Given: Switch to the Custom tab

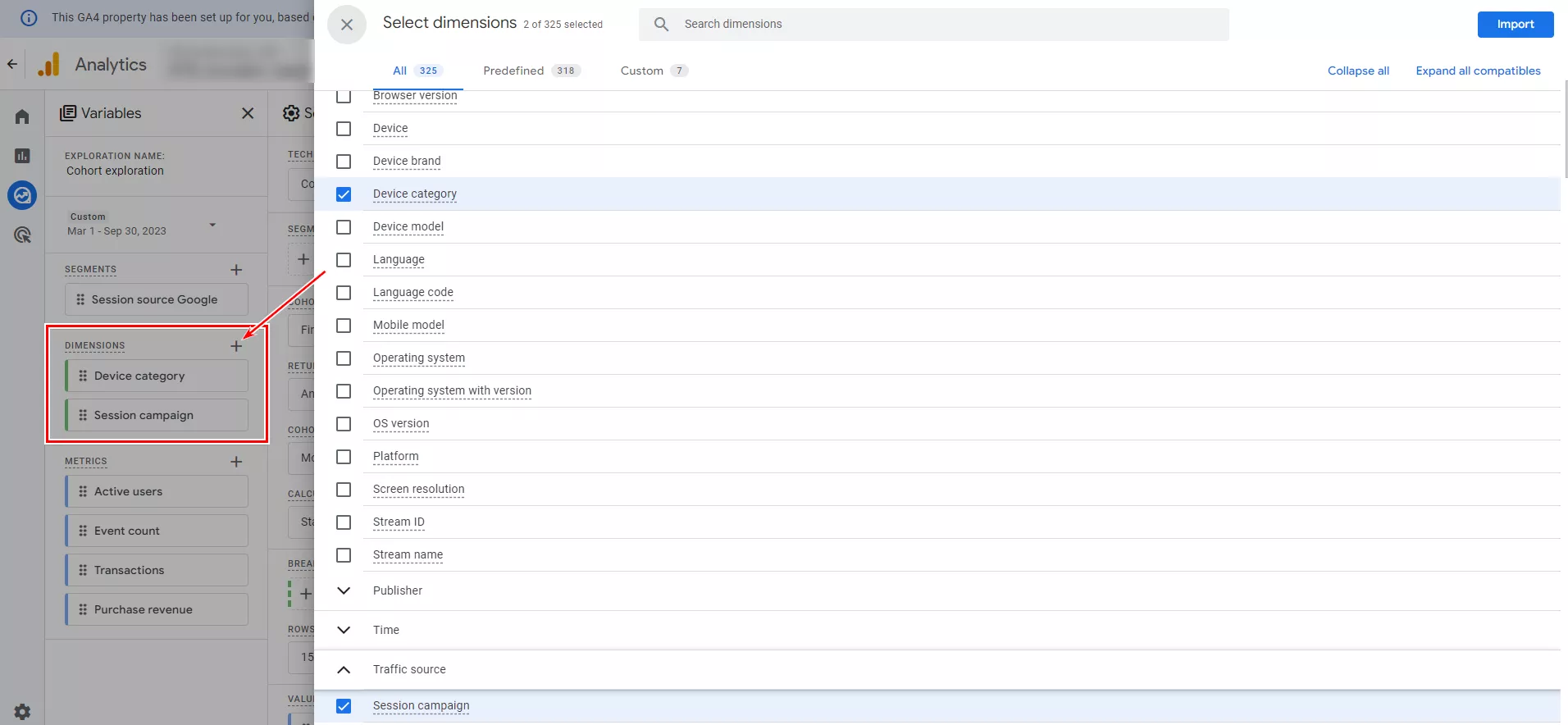Looking at the screenshot, I should point(654,71).
